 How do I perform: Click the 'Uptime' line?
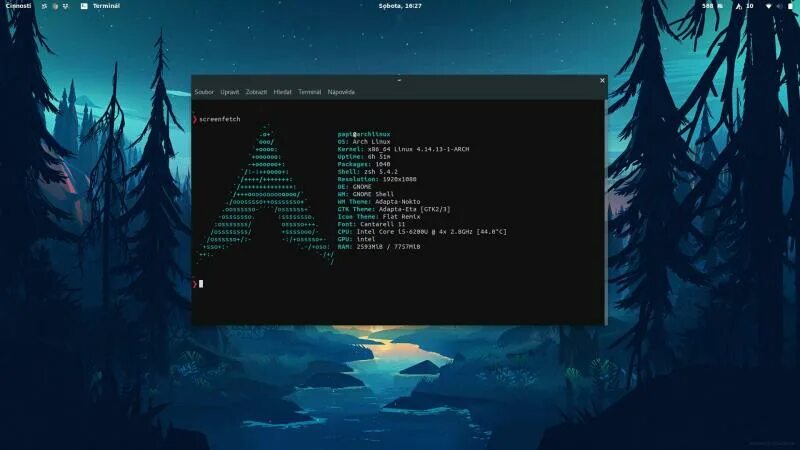(x=364, y=157)
